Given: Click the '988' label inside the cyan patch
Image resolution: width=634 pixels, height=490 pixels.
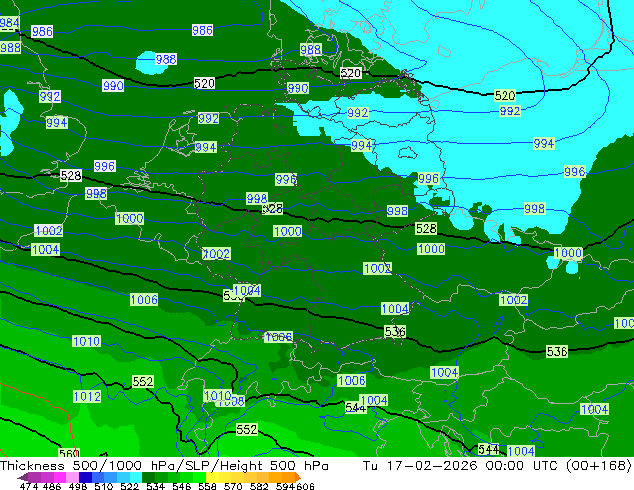Looking at the screenshot, I should click(166, 59).
